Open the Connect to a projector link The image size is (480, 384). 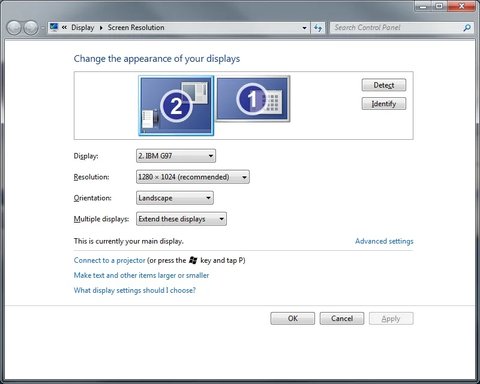coord(109,260)
